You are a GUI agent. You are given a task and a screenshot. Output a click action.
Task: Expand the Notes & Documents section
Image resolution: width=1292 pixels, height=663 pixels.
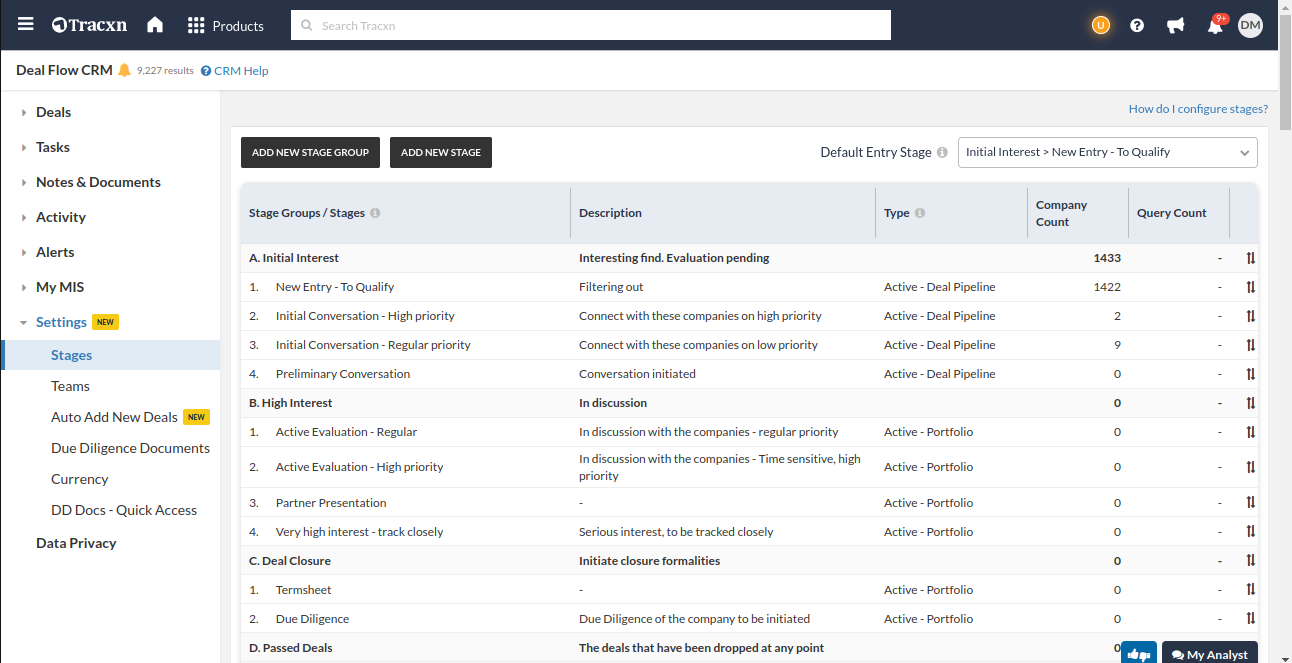click(98, 182)
